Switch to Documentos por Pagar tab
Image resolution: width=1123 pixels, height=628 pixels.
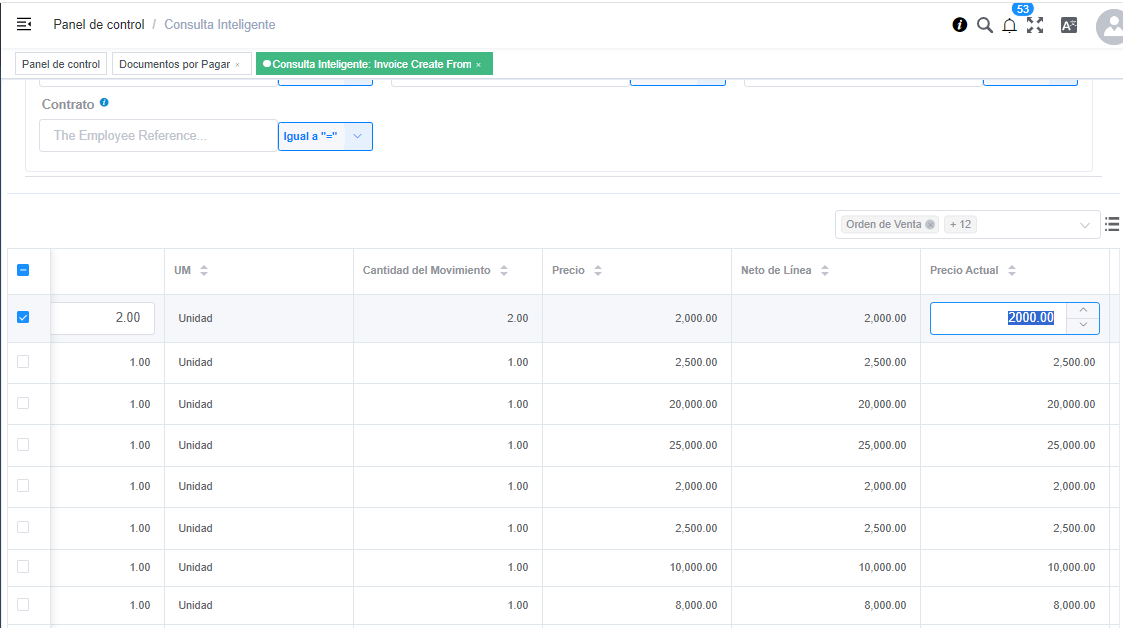pos(174,64)
